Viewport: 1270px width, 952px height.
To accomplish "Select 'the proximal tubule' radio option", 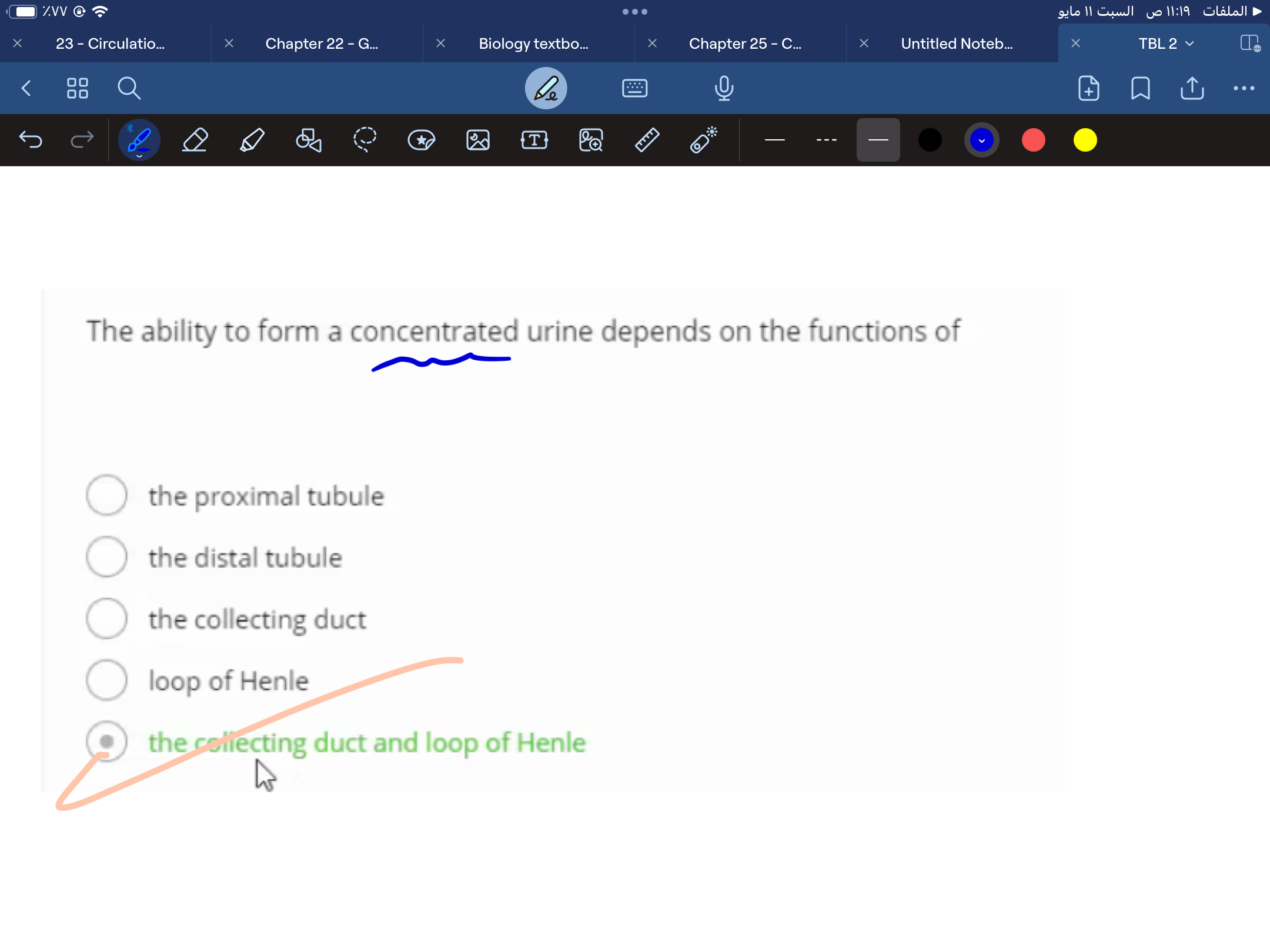I will 106,495.
